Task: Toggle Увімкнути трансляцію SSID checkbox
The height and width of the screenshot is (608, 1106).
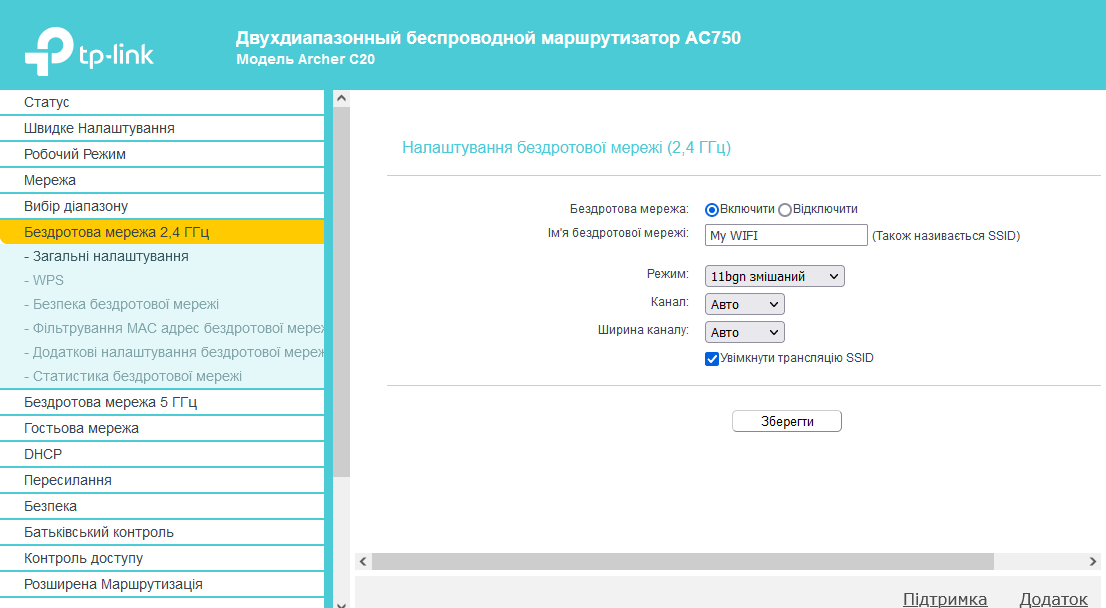Action: (712, 358)
